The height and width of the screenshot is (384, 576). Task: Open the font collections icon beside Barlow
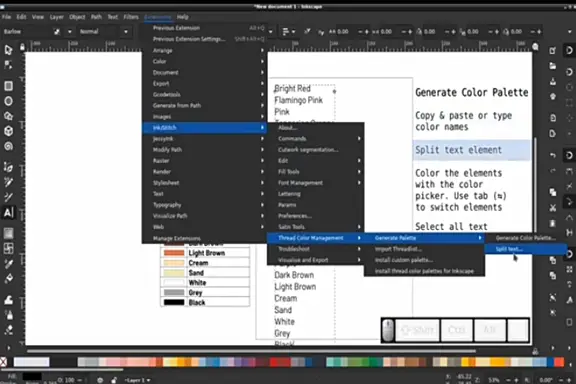pyautogui.click(x=57, y=32)
